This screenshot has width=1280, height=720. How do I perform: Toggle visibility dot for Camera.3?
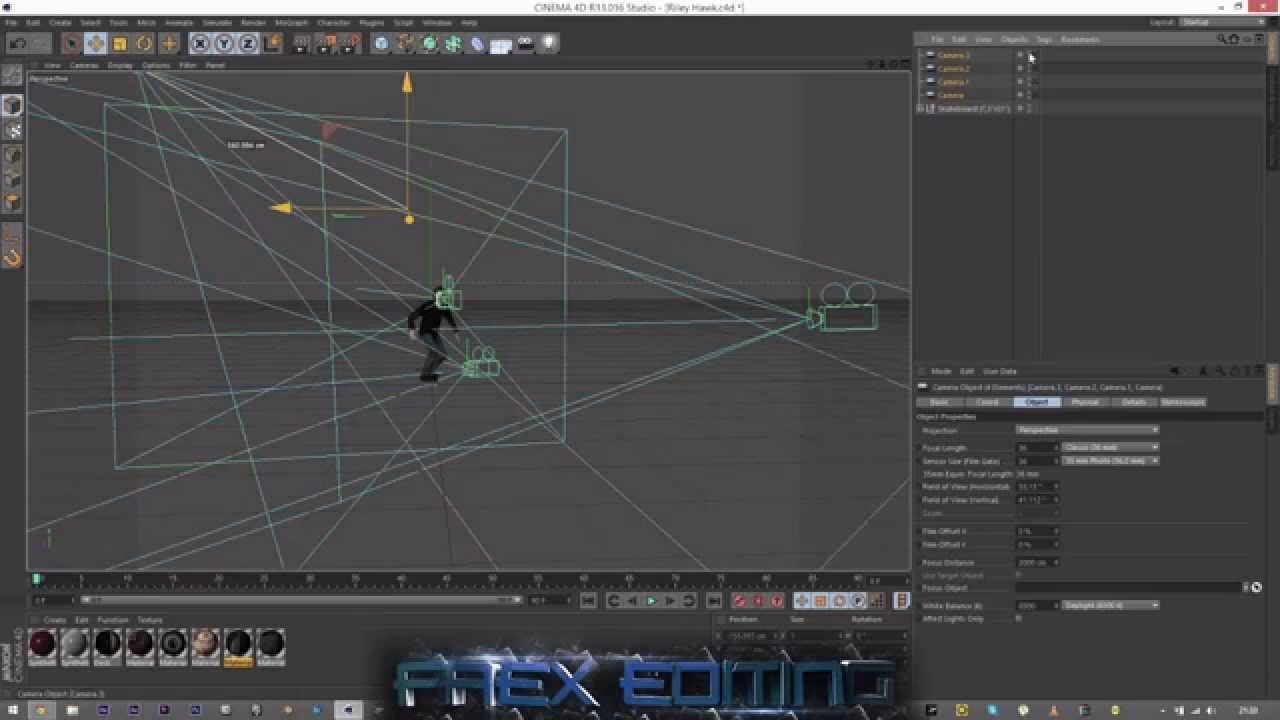coord(1021,55)
